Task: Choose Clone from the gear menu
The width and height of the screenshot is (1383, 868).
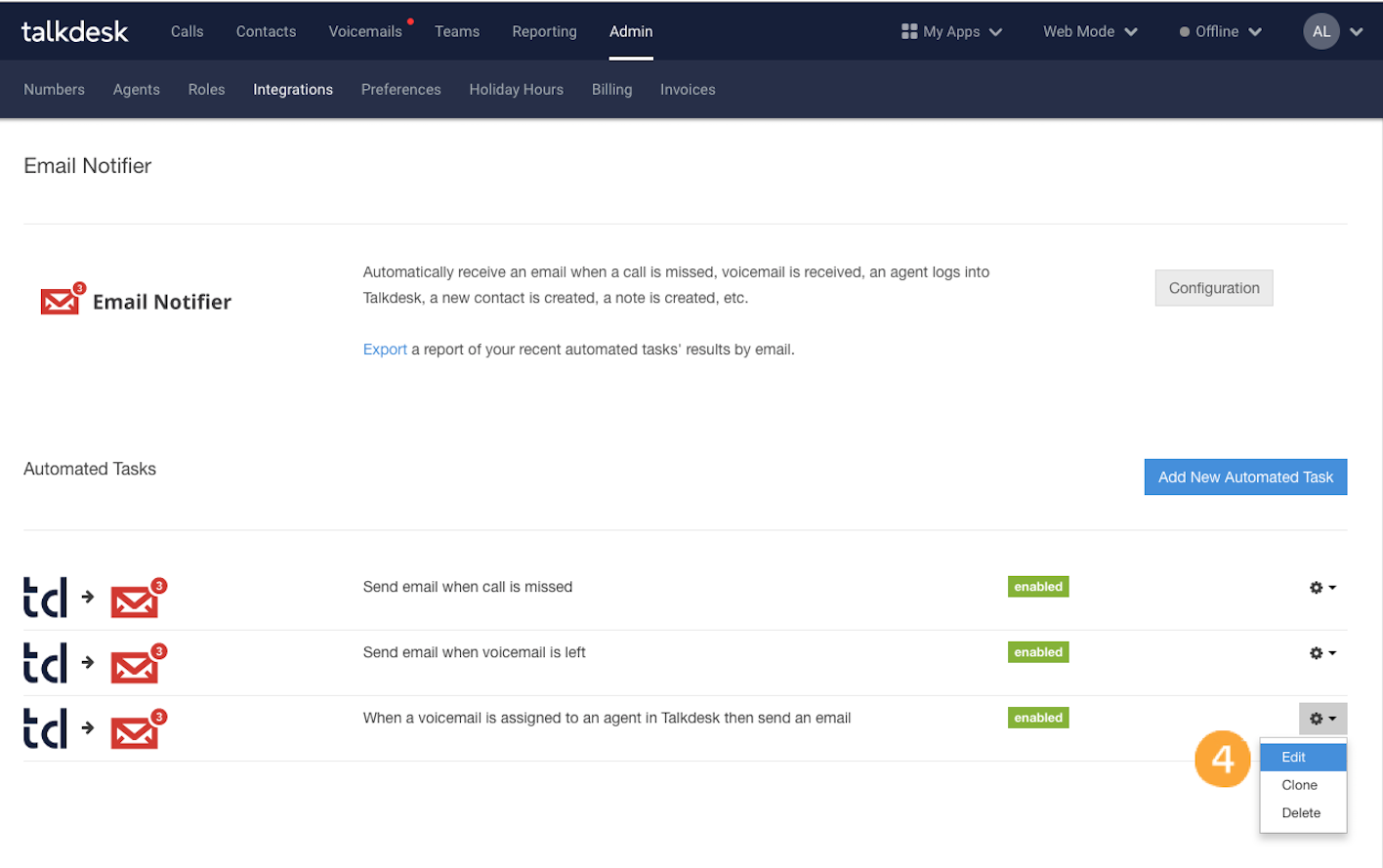Action: tap(1303, 785)
